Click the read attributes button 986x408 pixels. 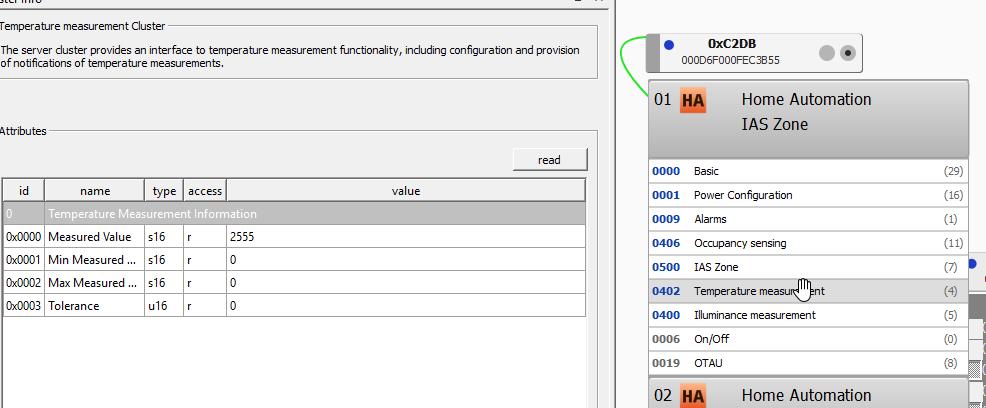pyautogui.click(x=550, y=160)
